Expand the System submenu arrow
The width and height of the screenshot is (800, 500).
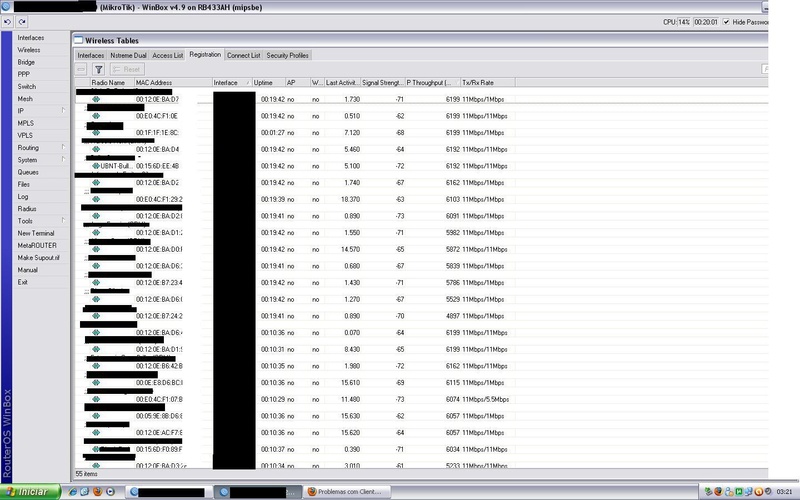(63, 159)
